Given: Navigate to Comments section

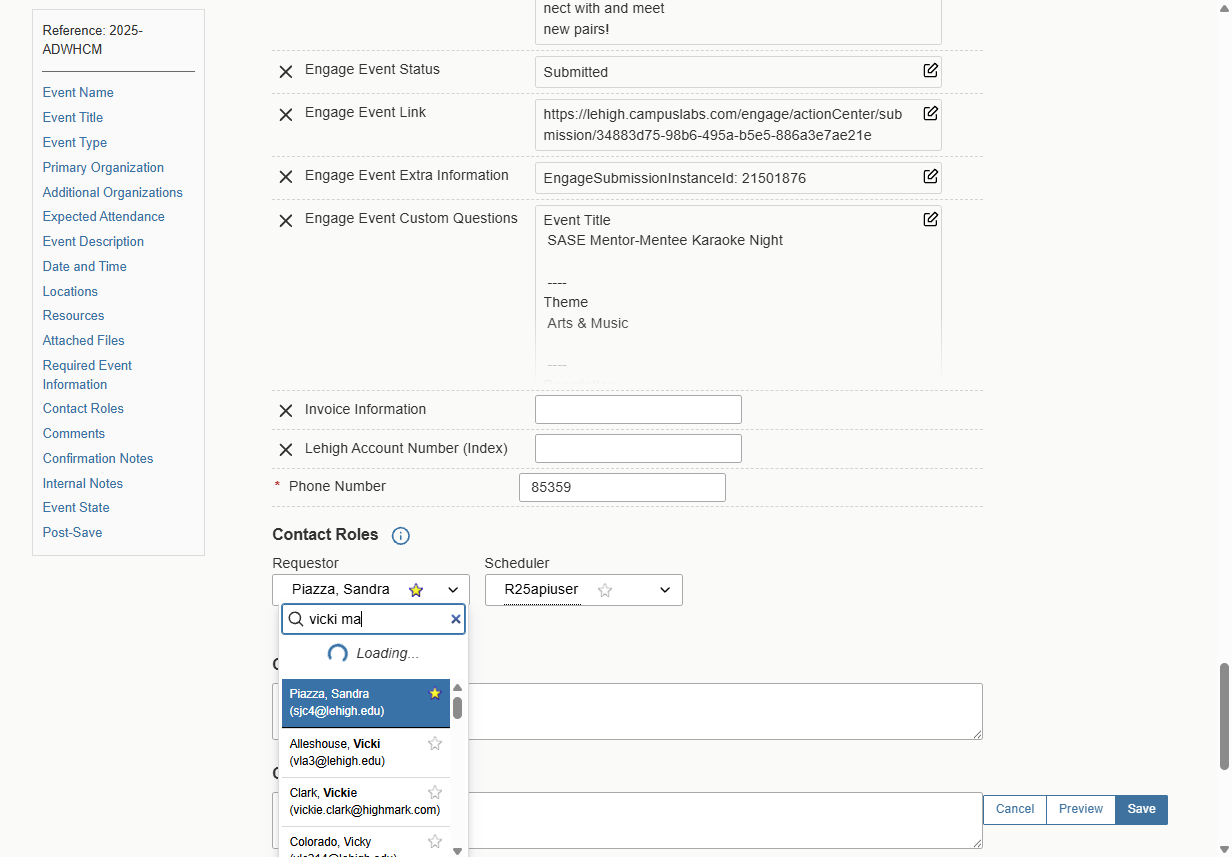Looking at the screenshot, I should point(74,433).
